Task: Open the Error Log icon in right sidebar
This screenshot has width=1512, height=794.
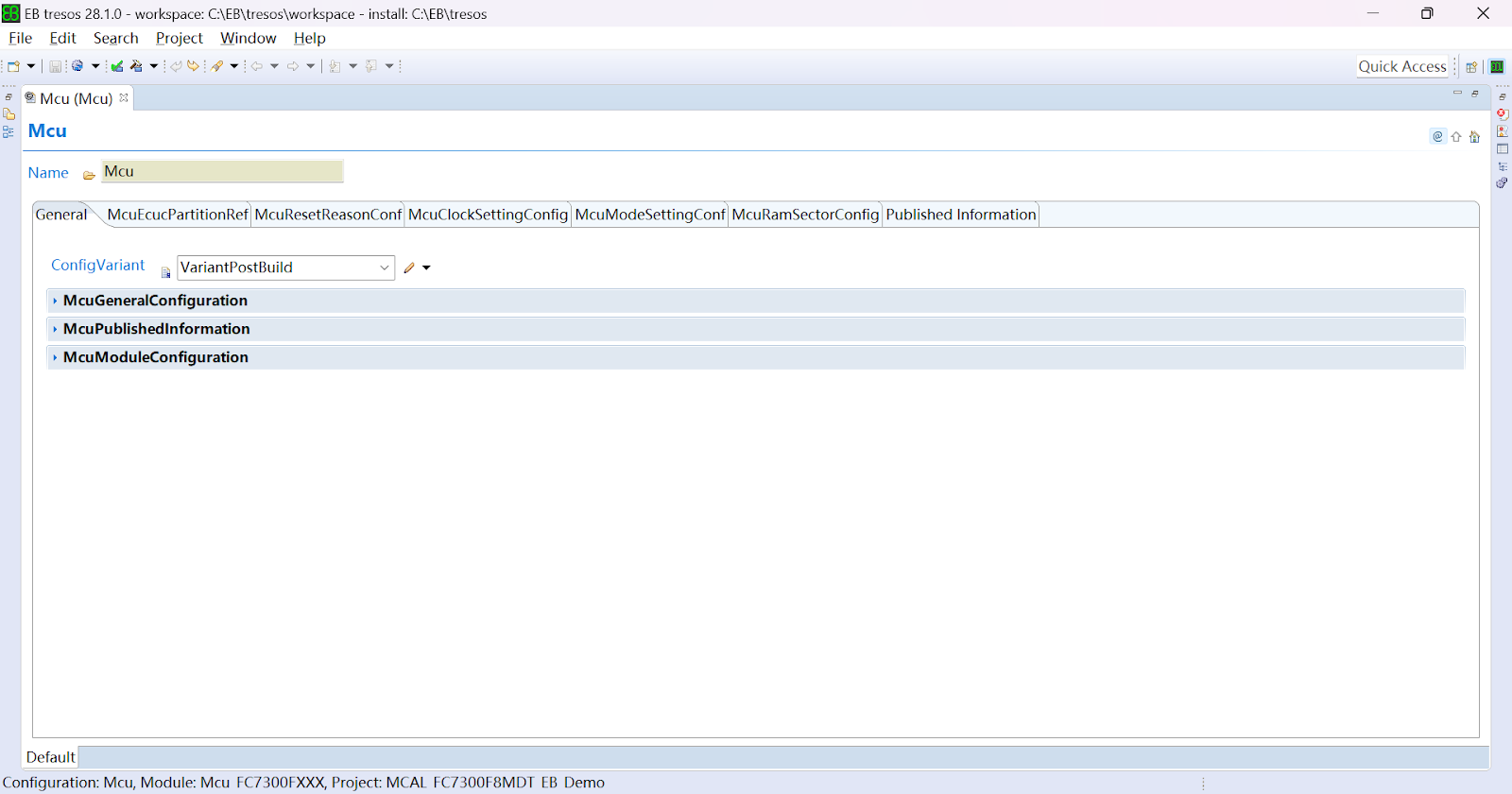Action: pyautogui.click(x=1503, y=114)
